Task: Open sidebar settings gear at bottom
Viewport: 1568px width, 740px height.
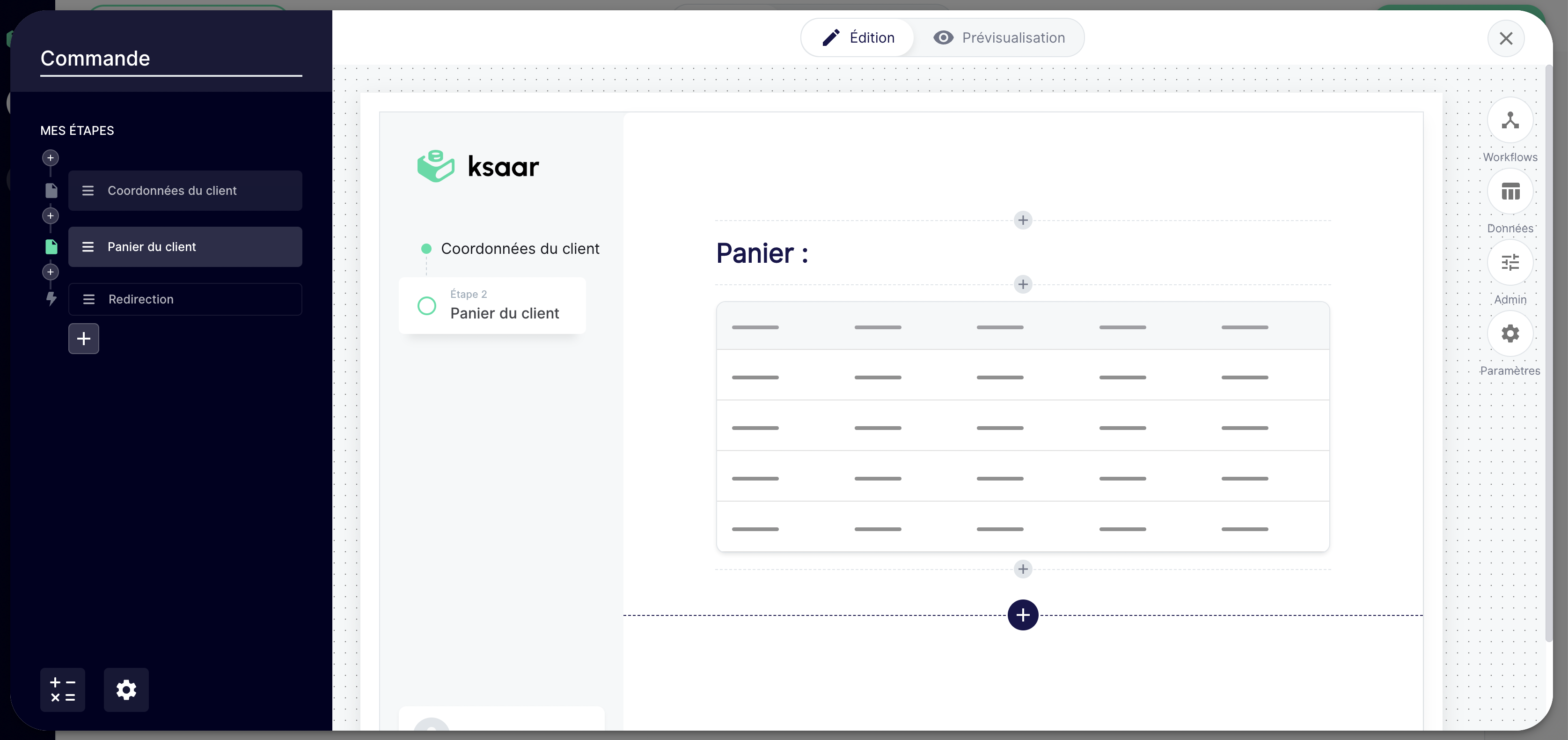Action: click(126, 689)
